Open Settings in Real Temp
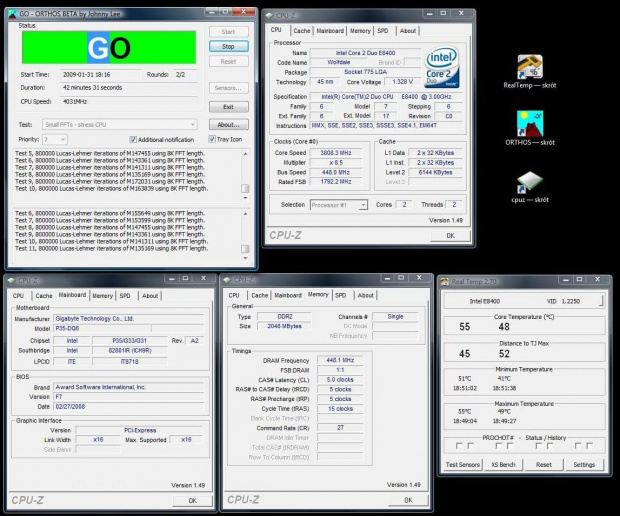The image size is (620, 516). (x=584, y=465)
